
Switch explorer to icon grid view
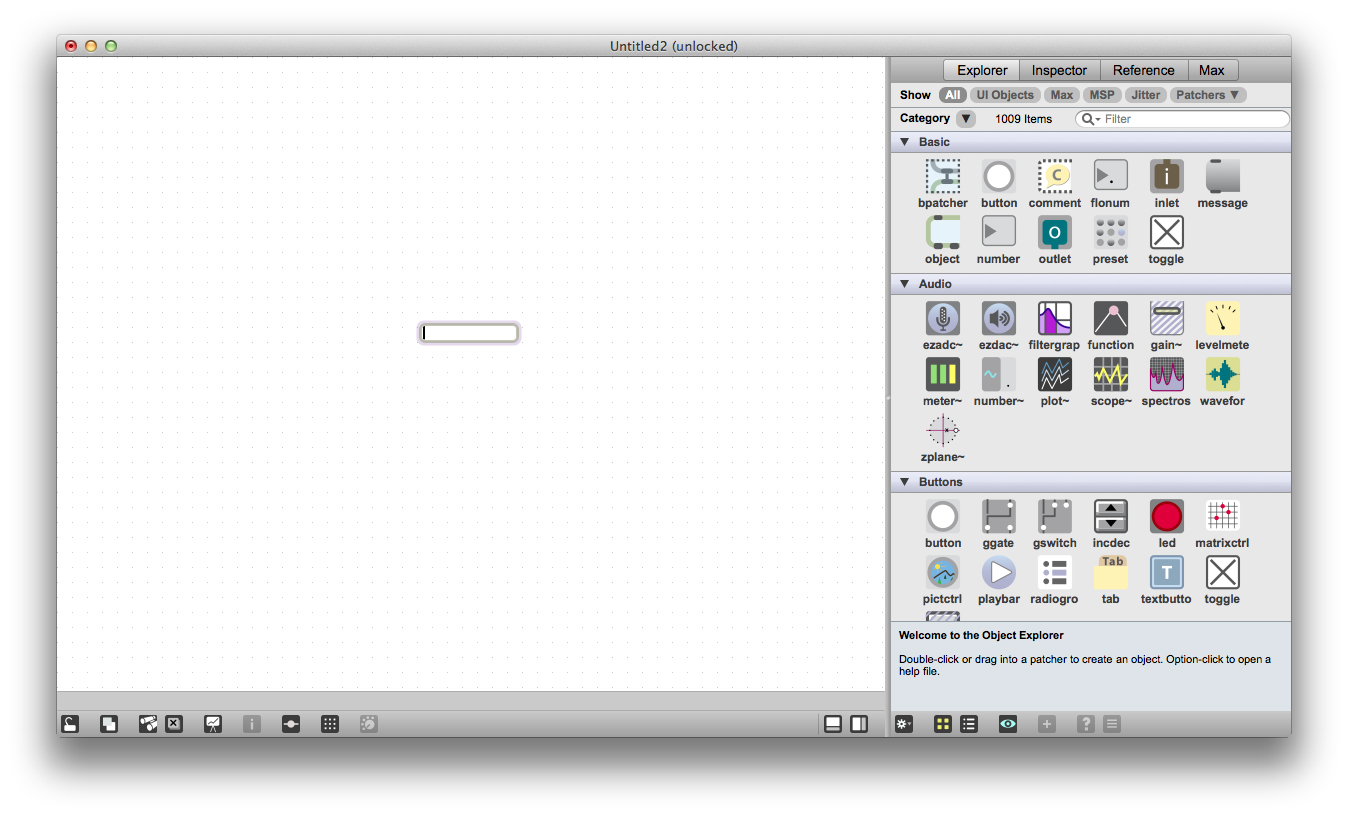(943, 724)
